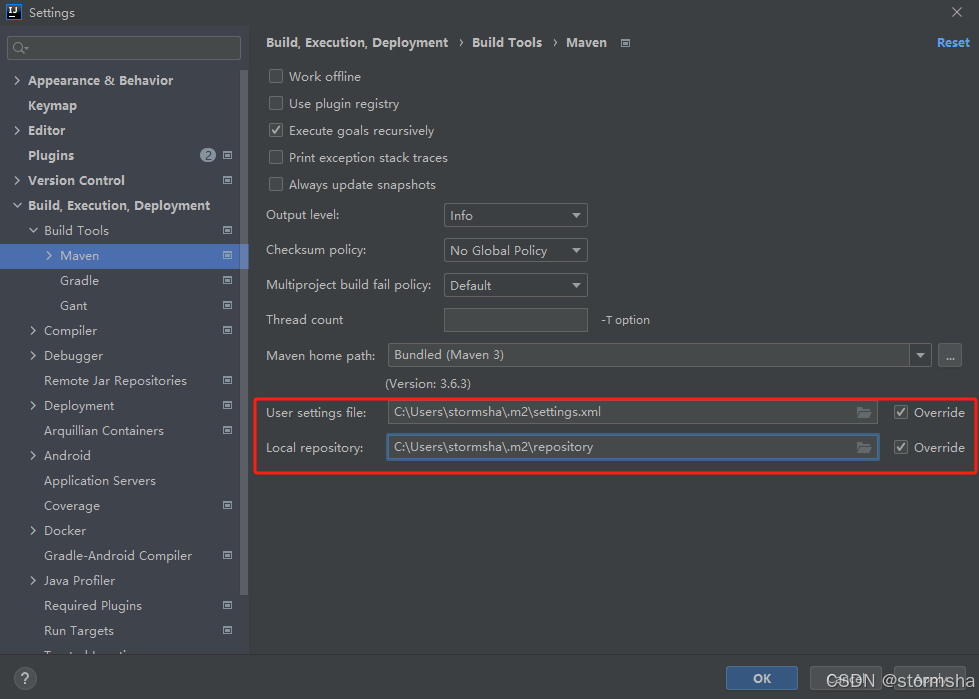The image size is (979, 699).
Task: Select Application Servers in the tree
Action: click(x=100, y=481)
